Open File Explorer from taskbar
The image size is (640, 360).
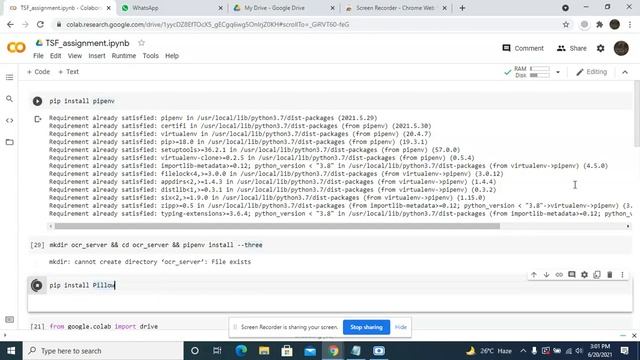point(264,351)
